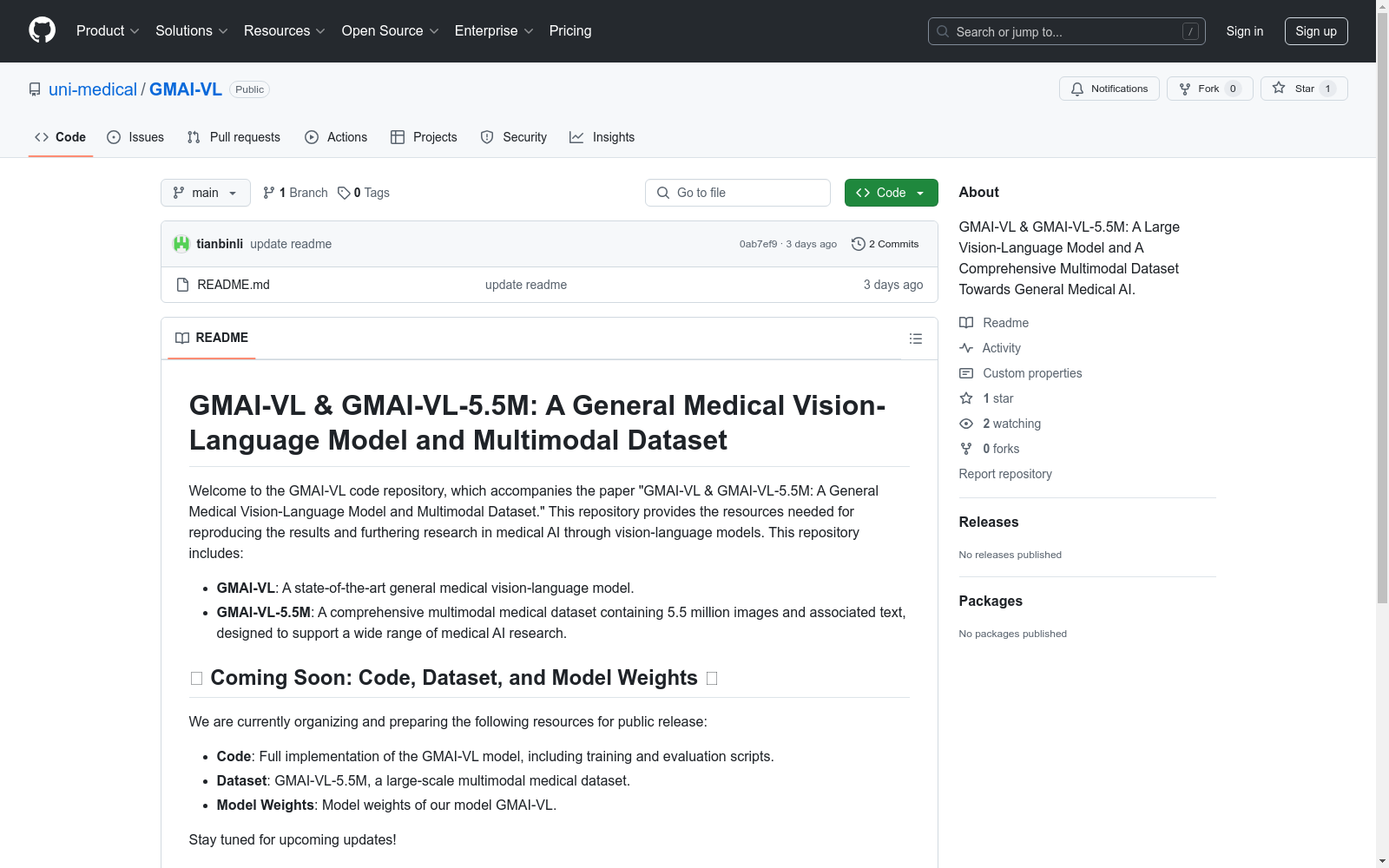Click the page vertical scrollbar
Image resolution: width=1389 pixels, height=868 pixels.
tap(1382, 308)
